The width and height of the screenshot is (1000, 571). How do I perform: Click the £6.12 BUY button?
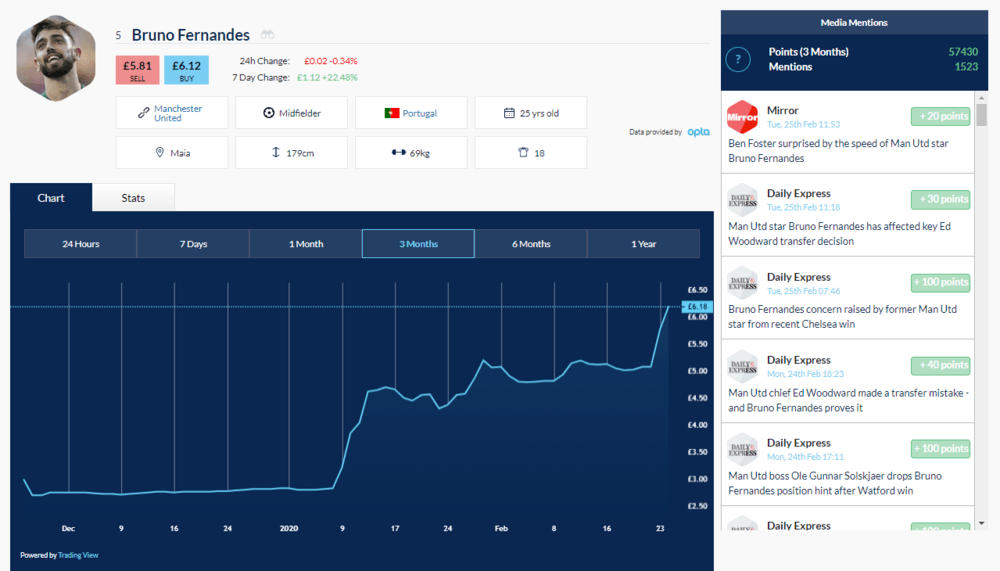coord(186,70)
